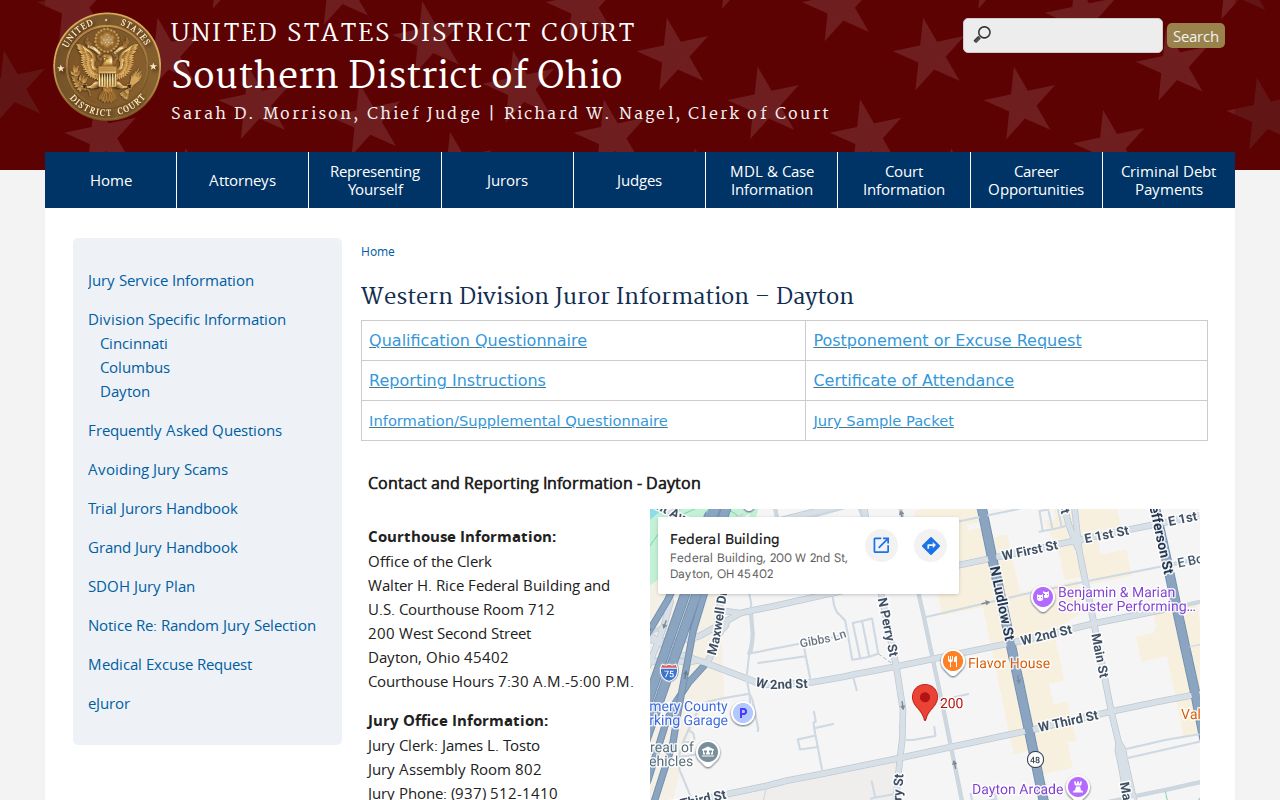Open the Criminal Debt Payments menu
Screen dimensions: 1280x800
tap(1169, 180)
